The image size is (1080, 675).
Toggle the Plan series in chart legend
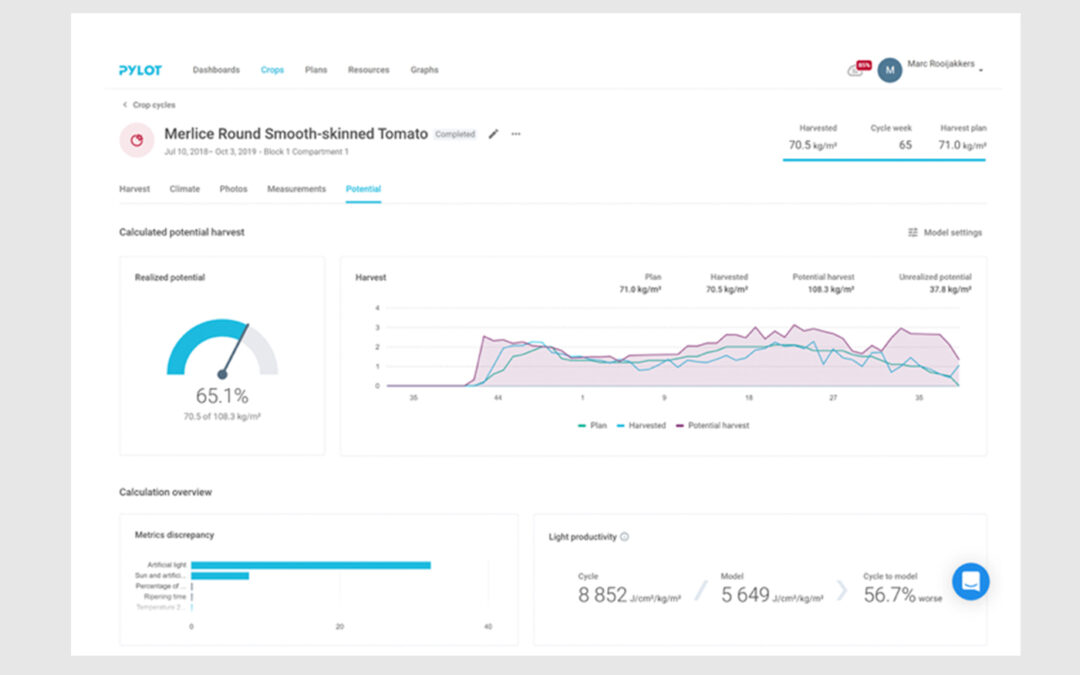(x=593, y=426)
